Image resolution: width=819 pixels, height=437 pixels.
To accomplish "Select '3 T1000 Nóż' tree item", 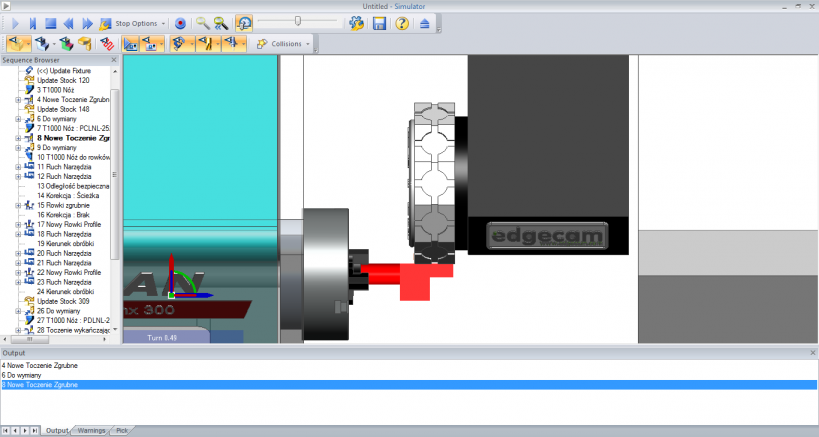I will tap(55, 90).
